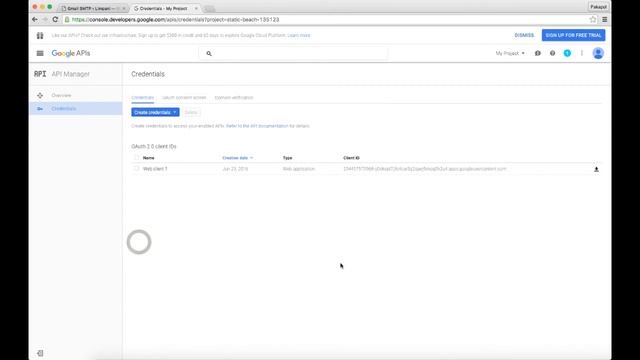This screenshot has width=640, height=360.
Task: Open the account avatar icon
Action: tap(598, 53)
